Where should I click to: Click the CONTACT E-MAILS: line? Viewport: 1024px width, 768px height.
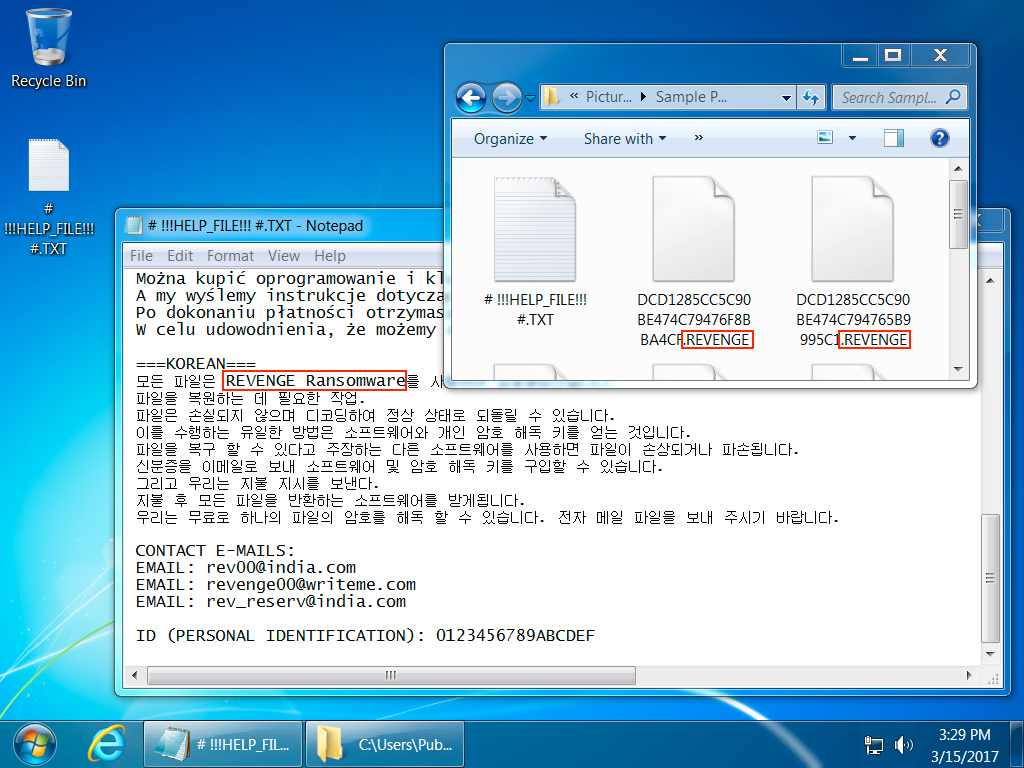[215, 551]
